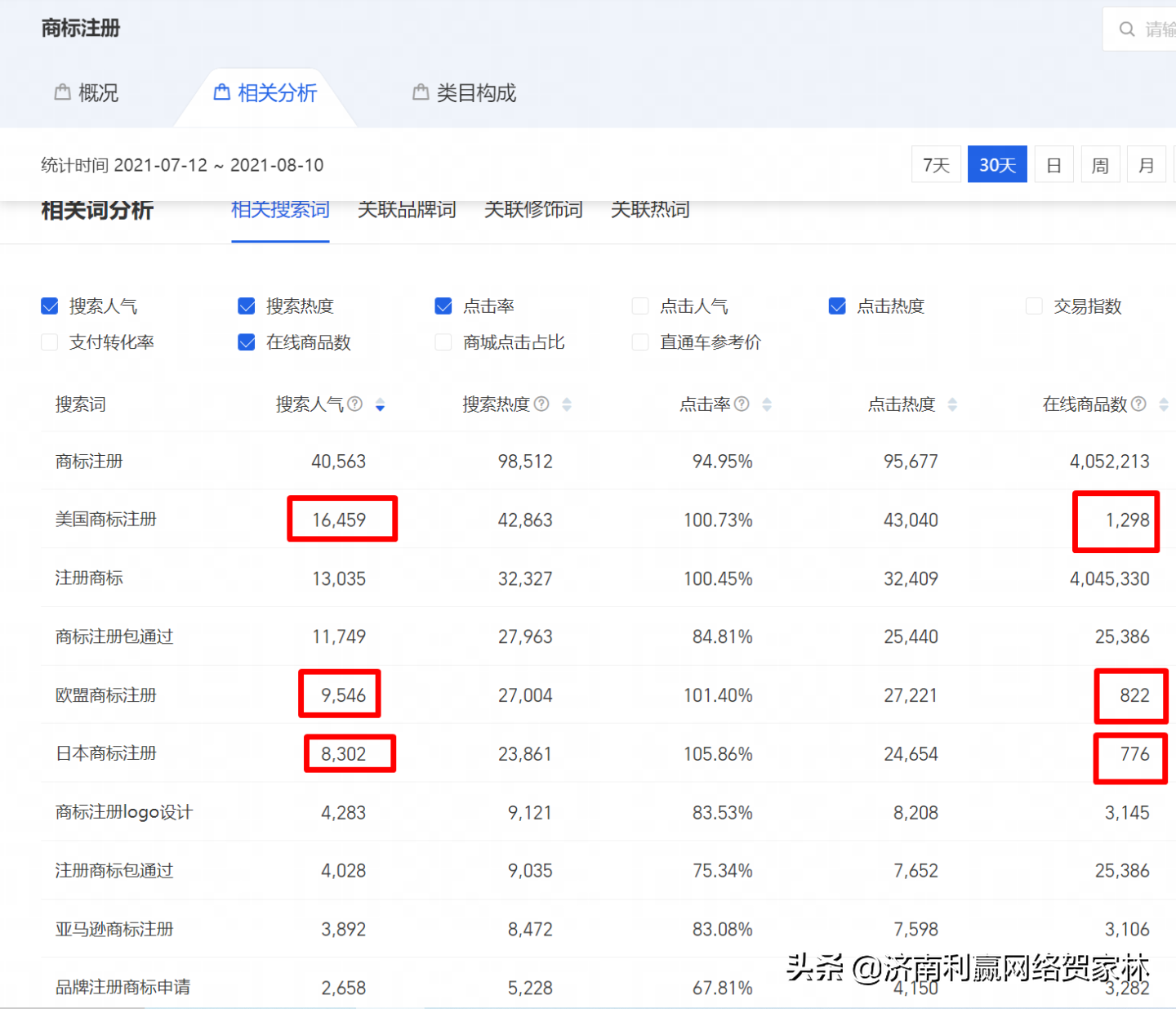Switch to the 关联品牌词 tab
Image resolution: width=1176 pixels, height=1009 pixels.
click(407, 210)
